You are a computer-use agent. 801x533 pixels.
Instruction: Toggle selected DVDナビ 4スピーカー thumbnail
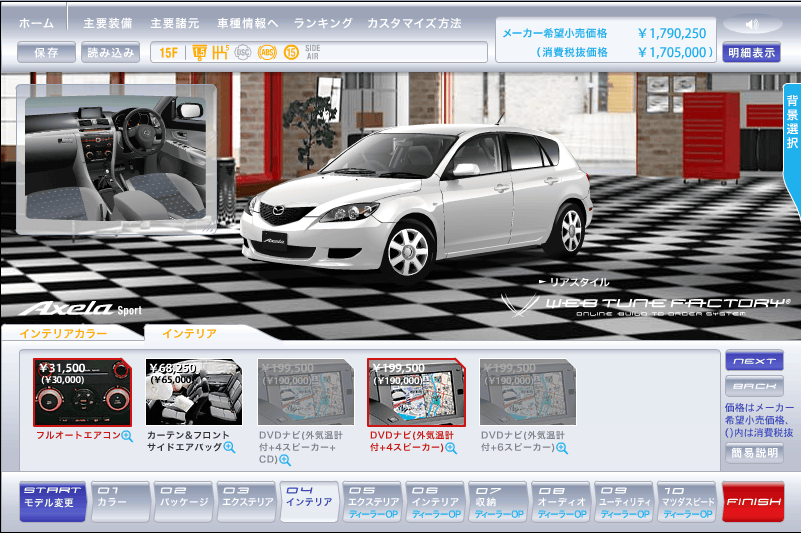416,392
